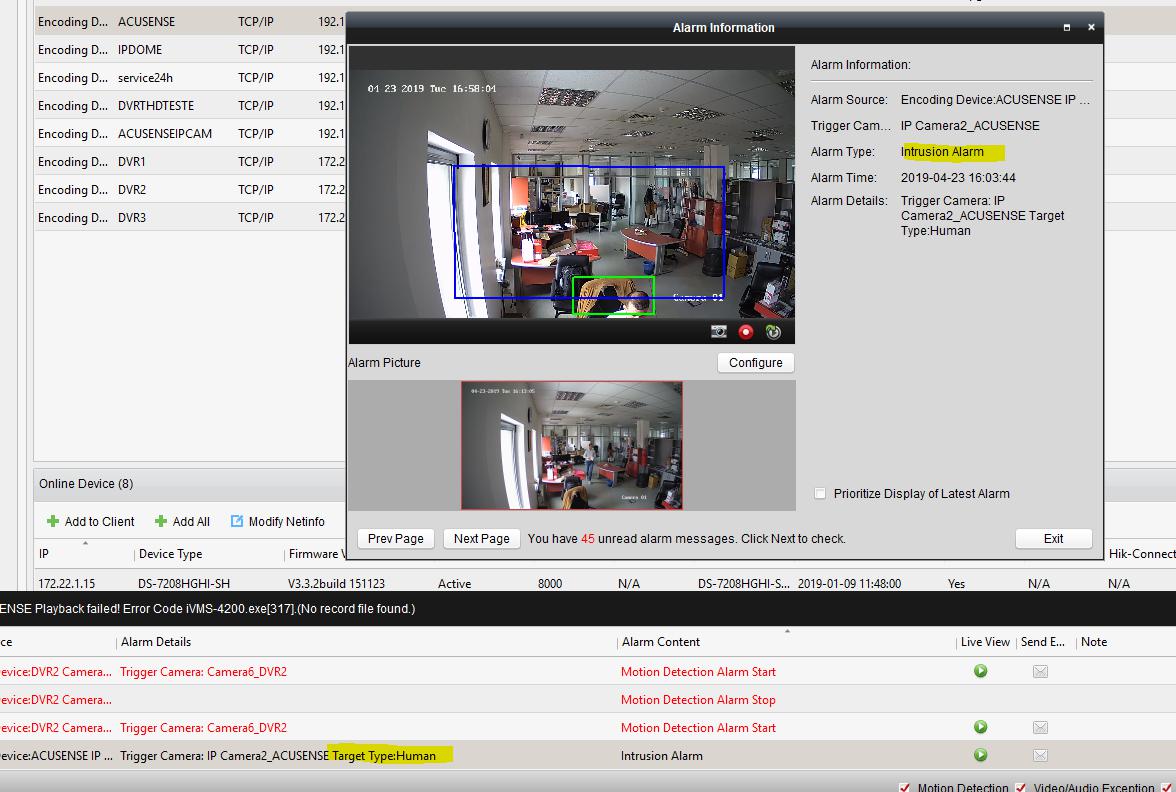
Task: Click the Add All button
Action: [x=183, y=521]
